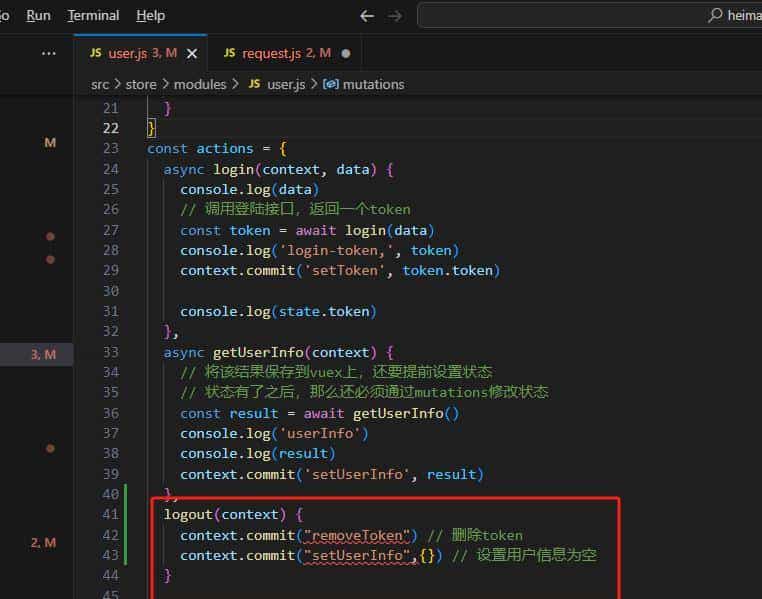Open the sidebar more actions ellipsis
762x599 pixels.
(x=49, y=53)
